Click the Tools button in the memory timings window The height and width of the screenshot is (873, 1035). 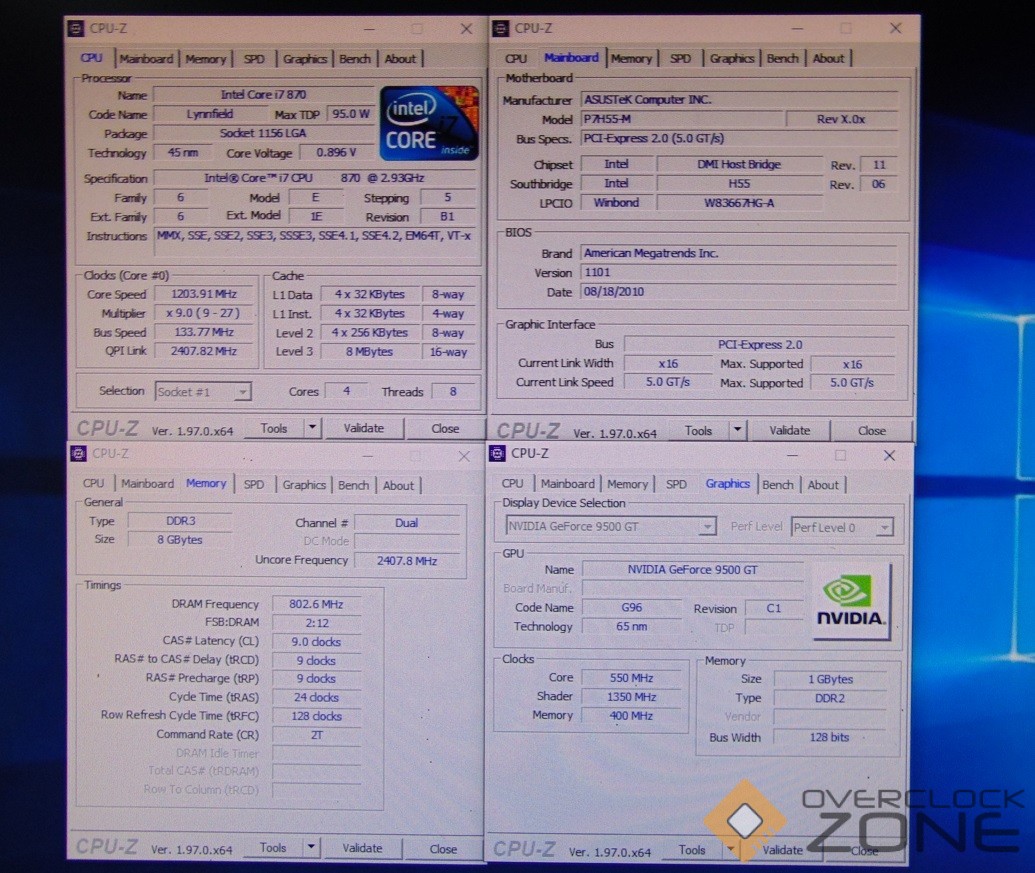[x=273, y=848]
